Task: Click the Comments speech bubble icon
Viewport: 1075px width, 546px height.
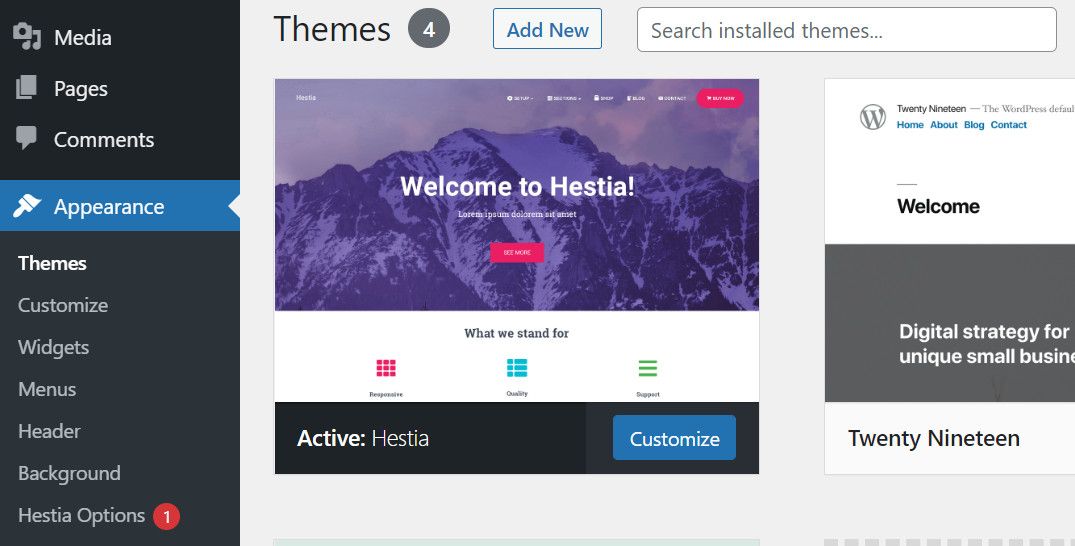Action: coord(27,138)
